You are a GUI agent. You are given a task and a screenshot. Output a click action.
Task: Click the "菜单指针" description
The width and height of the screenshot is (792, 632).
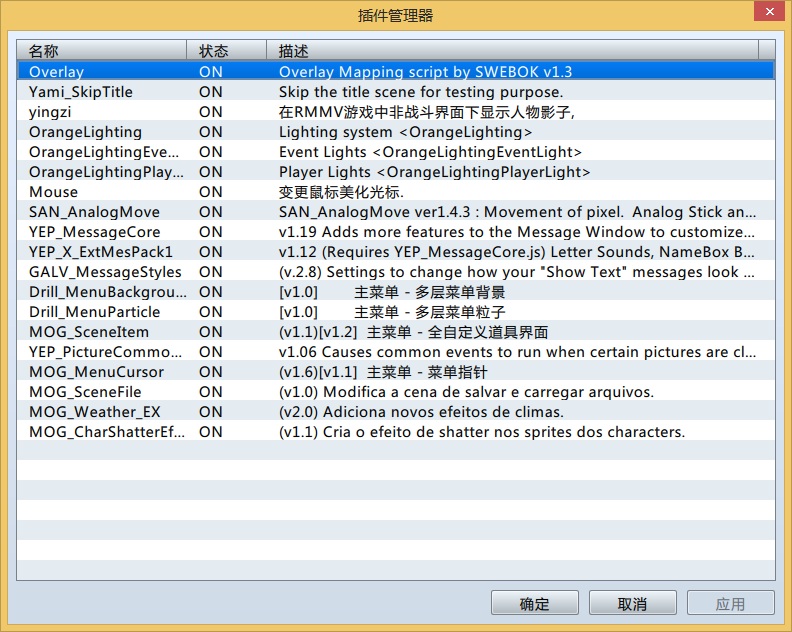coord(383,372)
